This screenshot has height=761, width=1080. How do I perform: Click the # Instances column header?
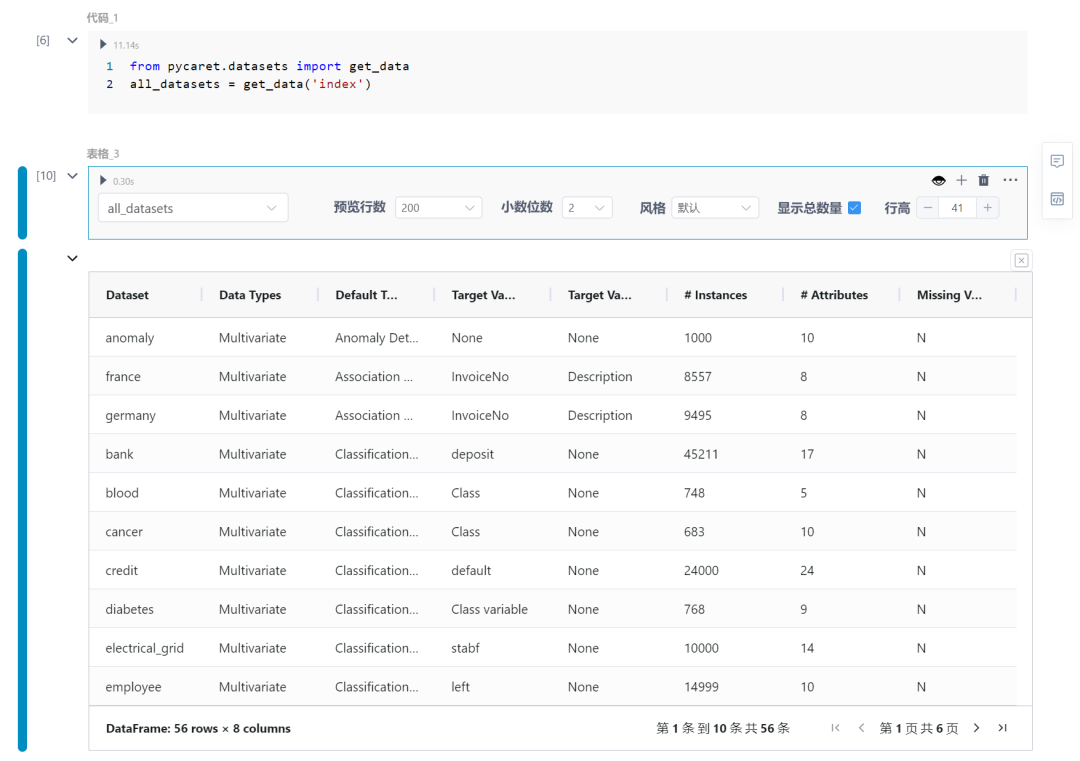tap(715, 295)
